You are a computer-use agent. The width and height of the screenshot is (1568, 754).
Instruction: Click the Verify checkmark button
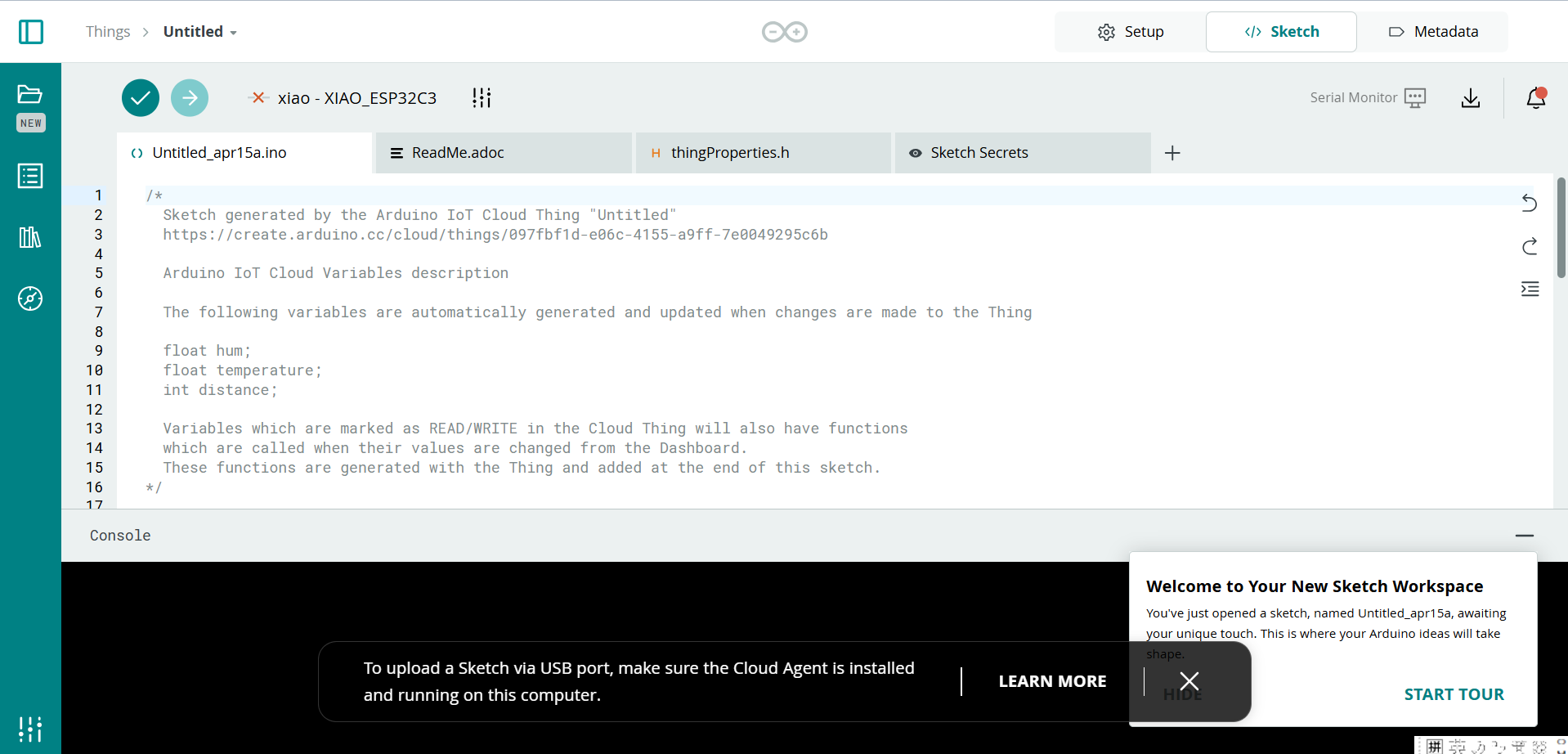point(141,98)
